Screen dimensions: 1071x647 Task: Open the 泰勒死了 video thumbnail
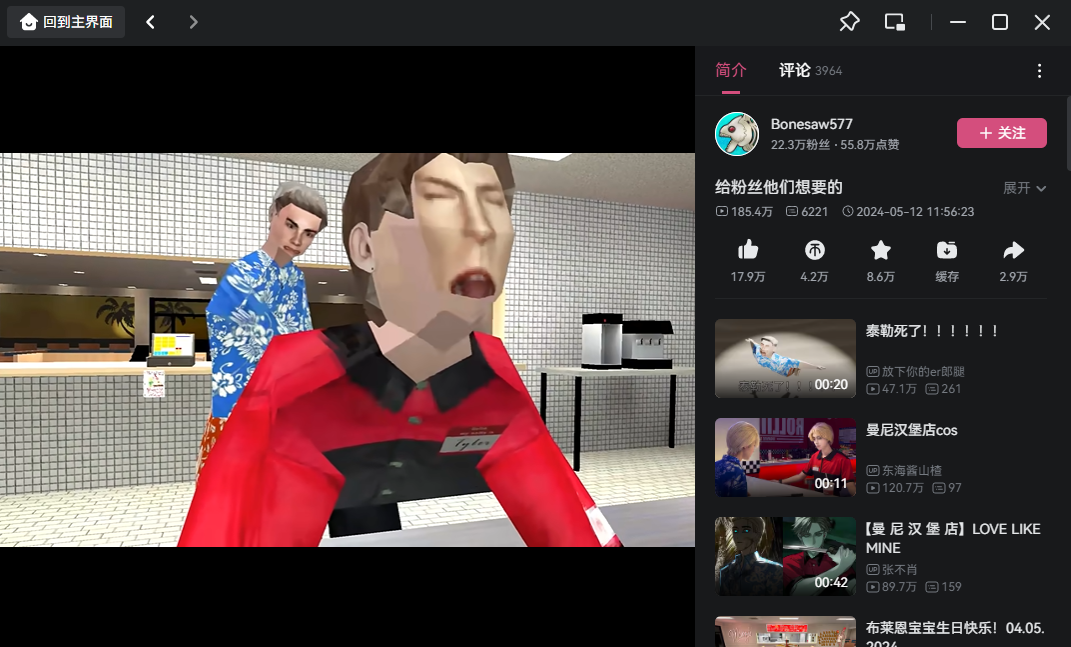785,359
